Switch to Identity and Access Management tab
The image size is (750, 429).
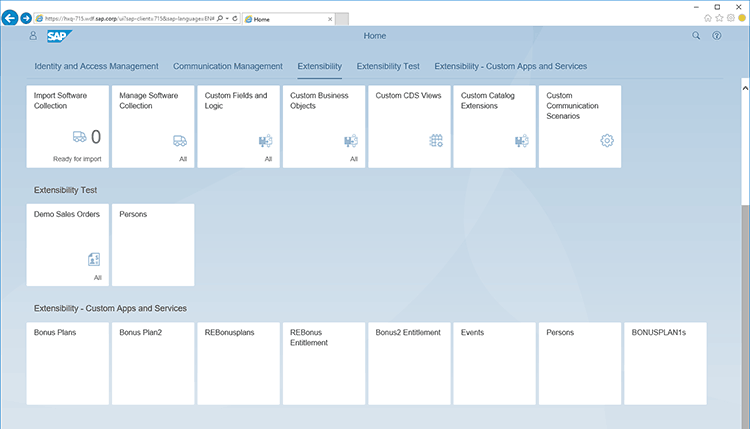tap(96, 66)
